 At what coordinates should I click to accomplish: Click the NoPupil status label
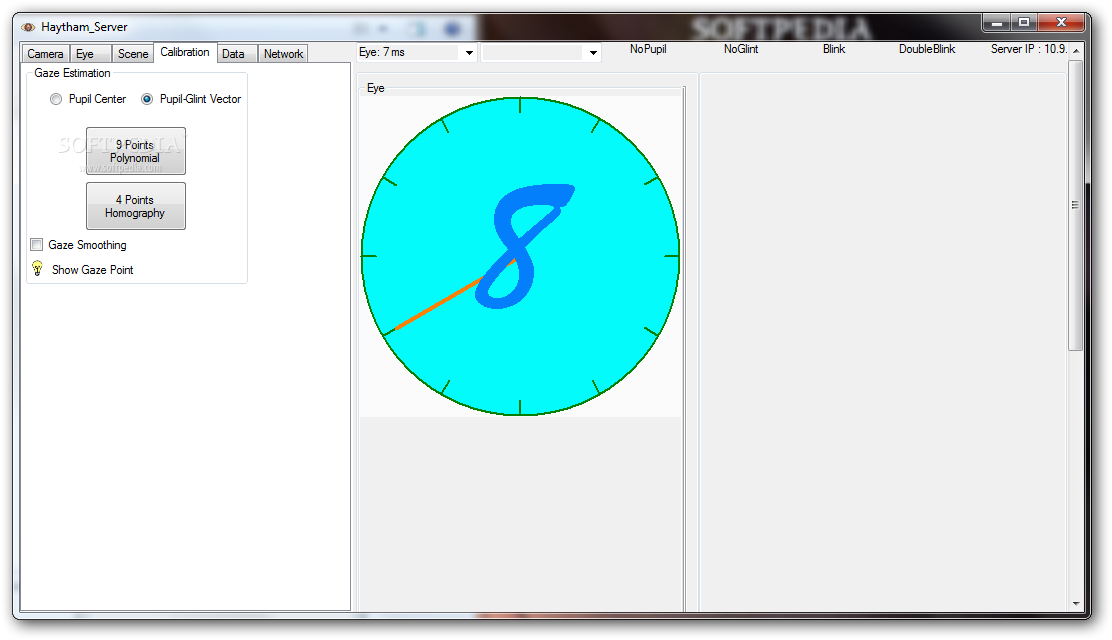pos(648,49)
